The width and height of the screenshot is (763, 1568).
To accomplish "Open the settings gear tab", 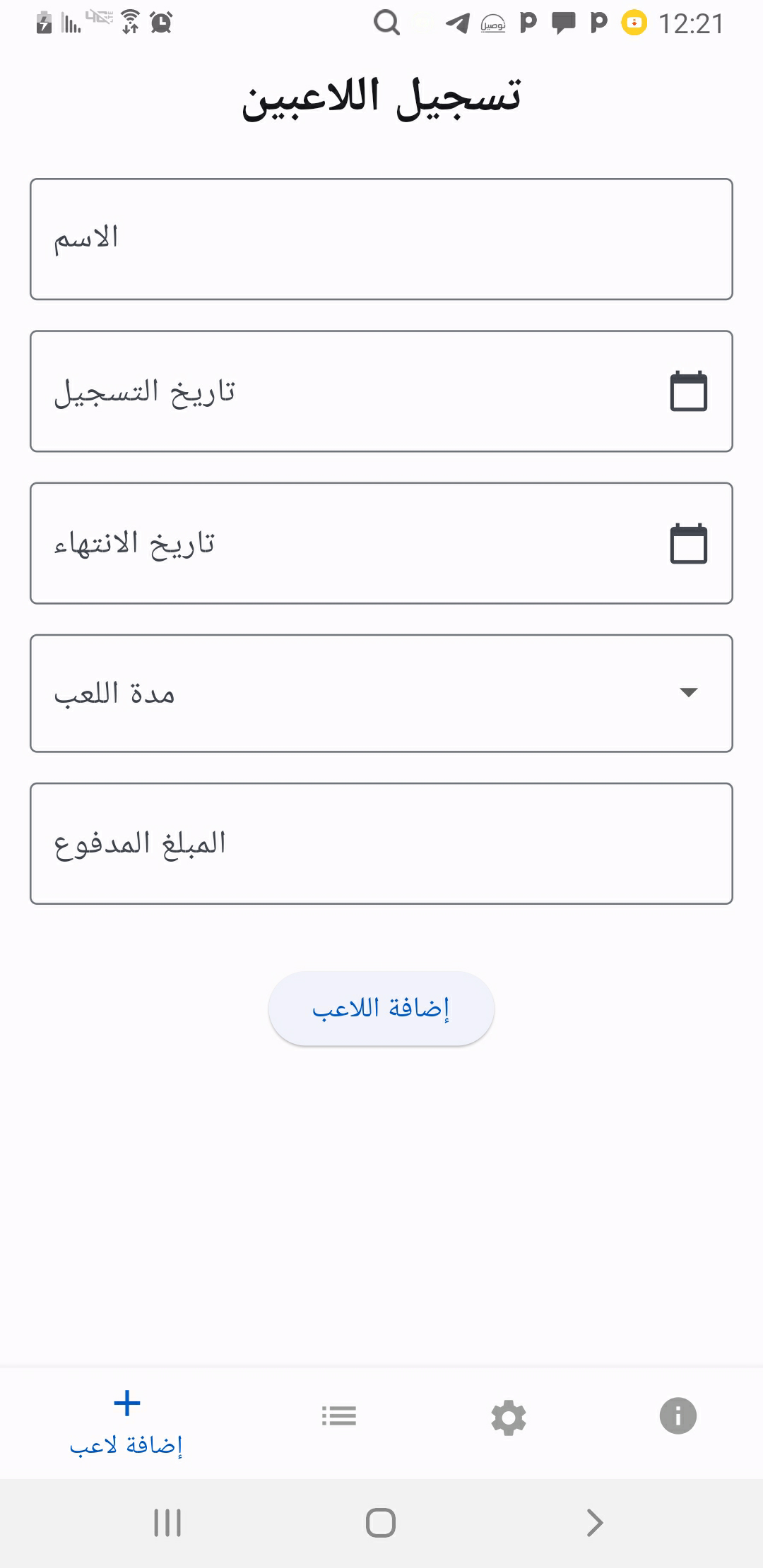I will (x=509, y=1417).
